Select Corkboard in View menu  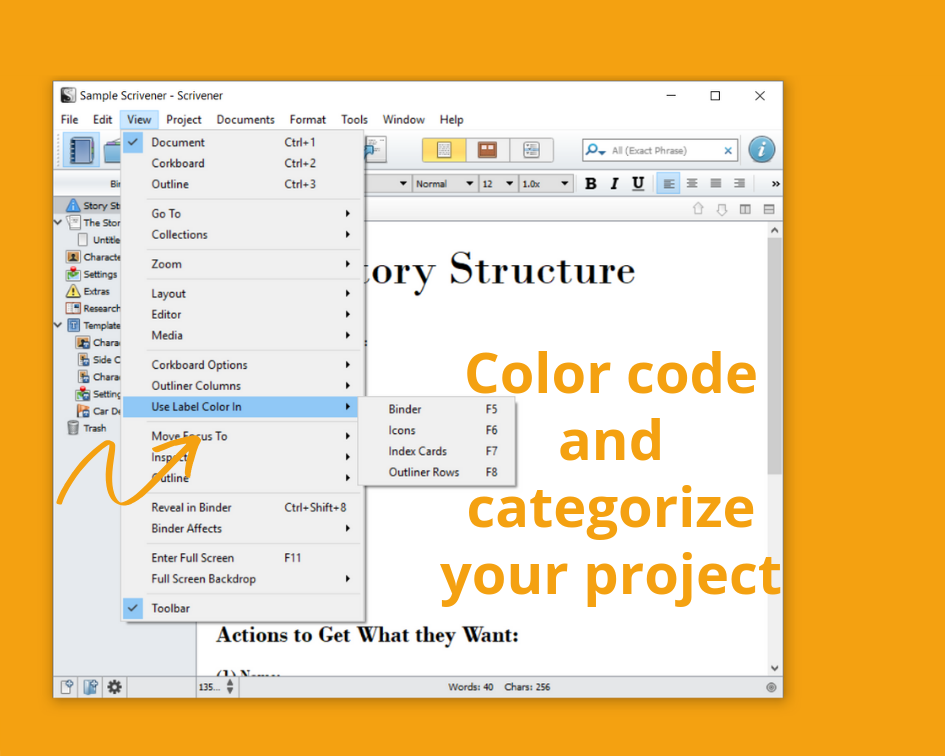tap(242, 163)
